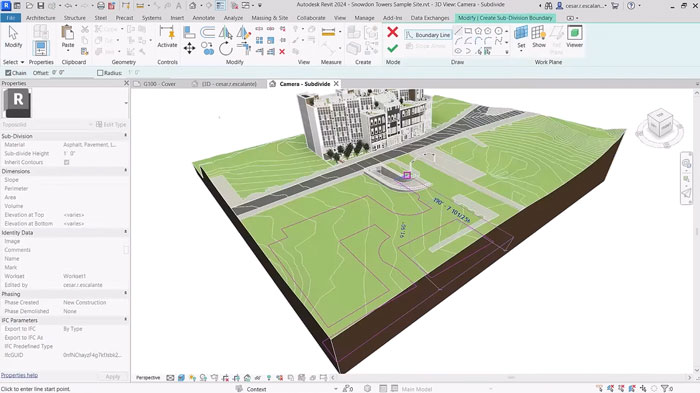Toggle the Chain checkbox
Screen dimensions: 700x393
pyautogui.click(x=8, y=73)
